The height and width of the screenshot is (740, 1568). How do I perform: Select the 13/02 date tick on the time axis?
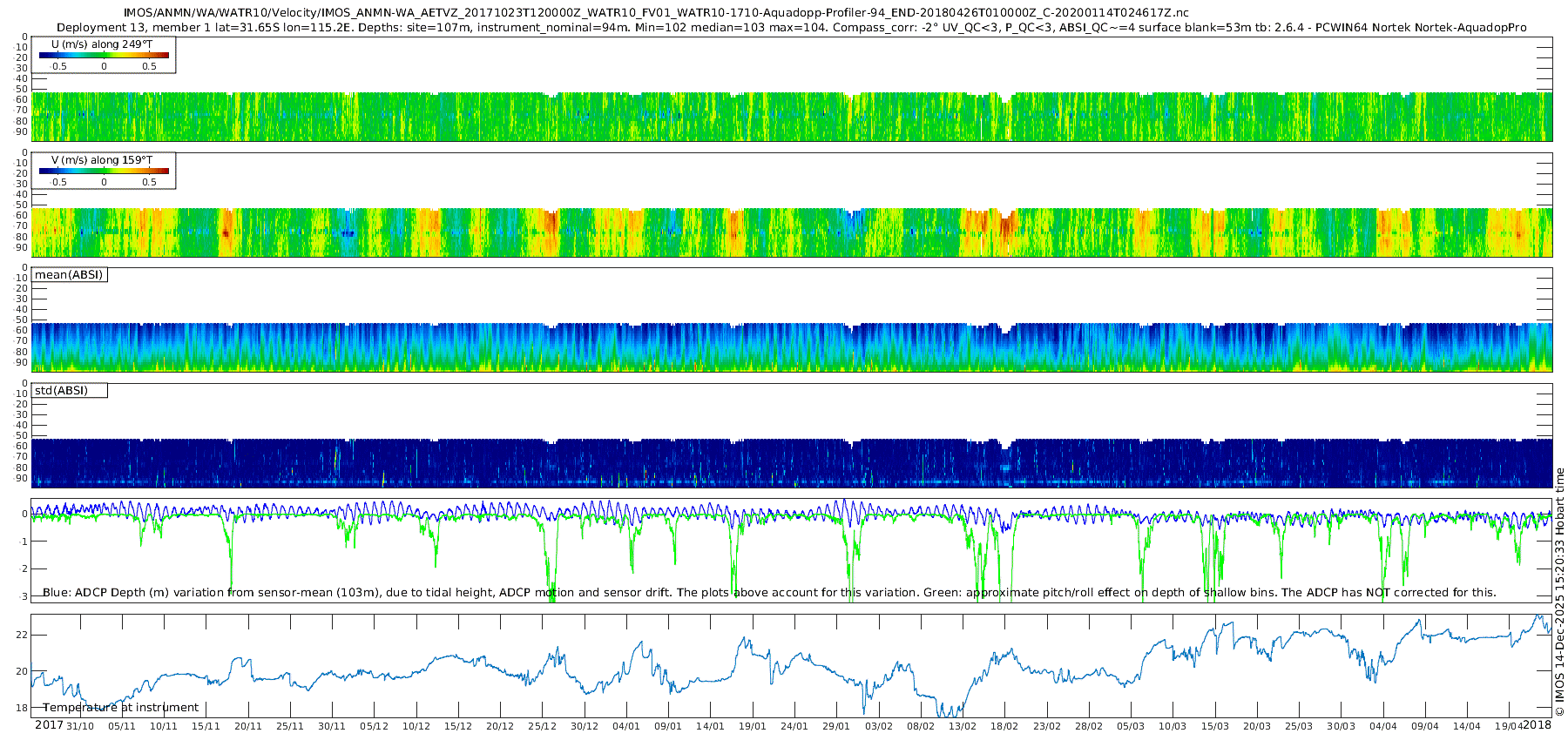(x=962, y=726)
